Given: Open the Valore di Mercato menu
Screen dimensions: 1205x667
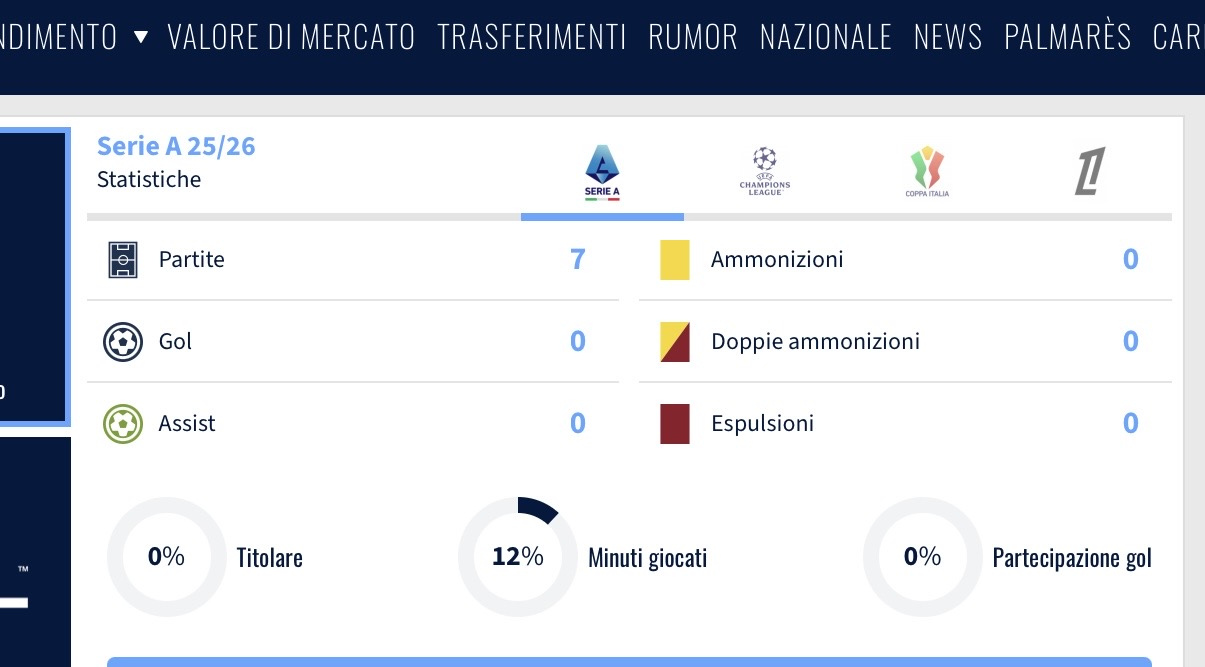Looking at the screenshot, I should [291, 38].
